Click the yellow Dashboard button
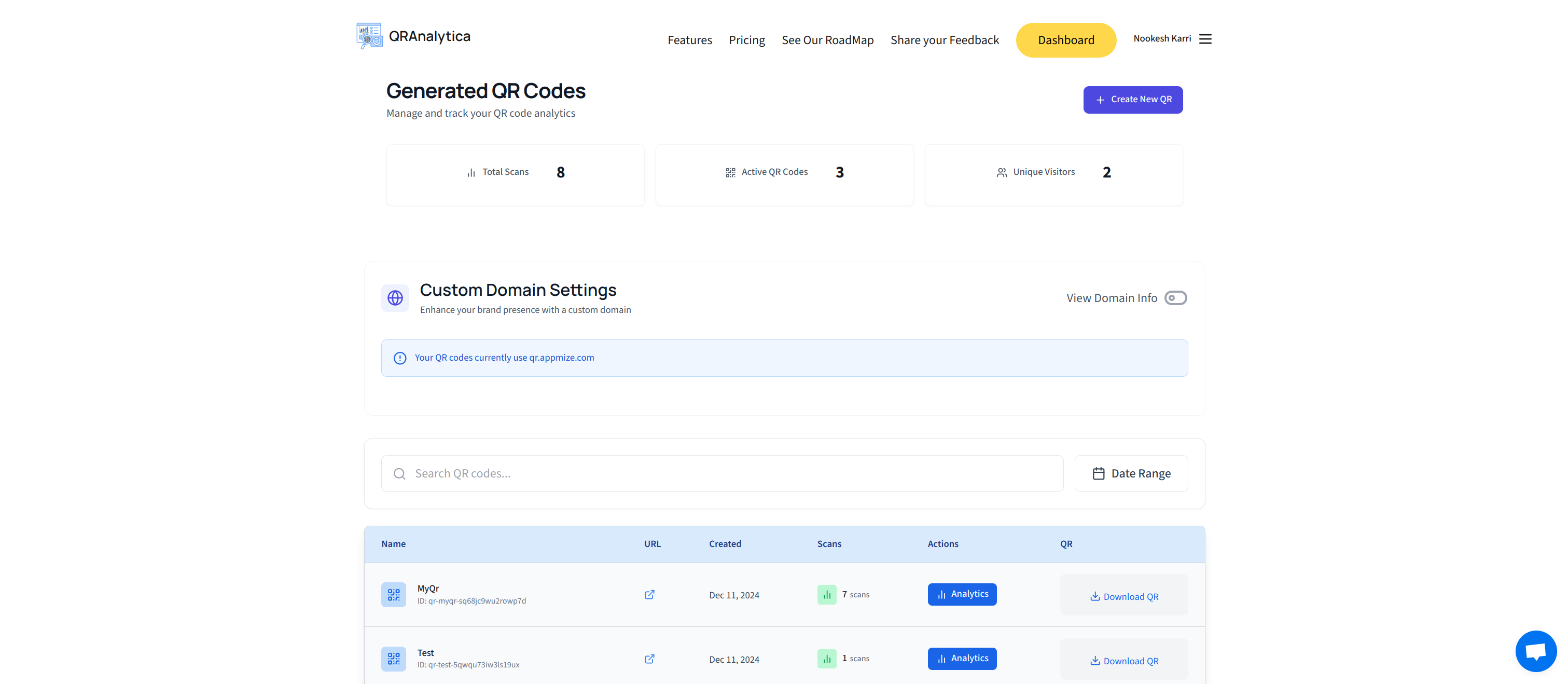 click(x=1066, y=40)
